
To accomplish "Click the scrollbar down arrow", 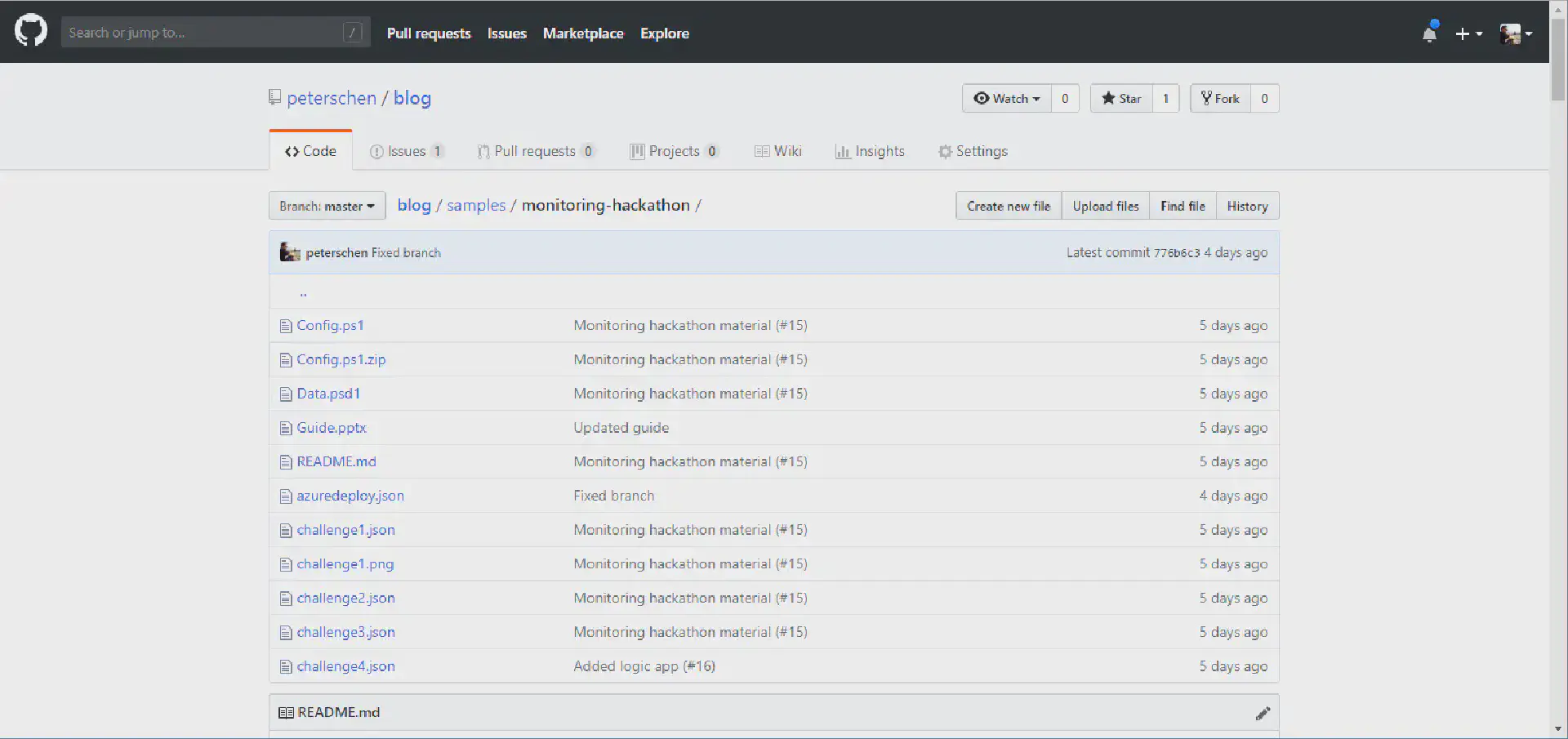I will (x=1558, y=729).
